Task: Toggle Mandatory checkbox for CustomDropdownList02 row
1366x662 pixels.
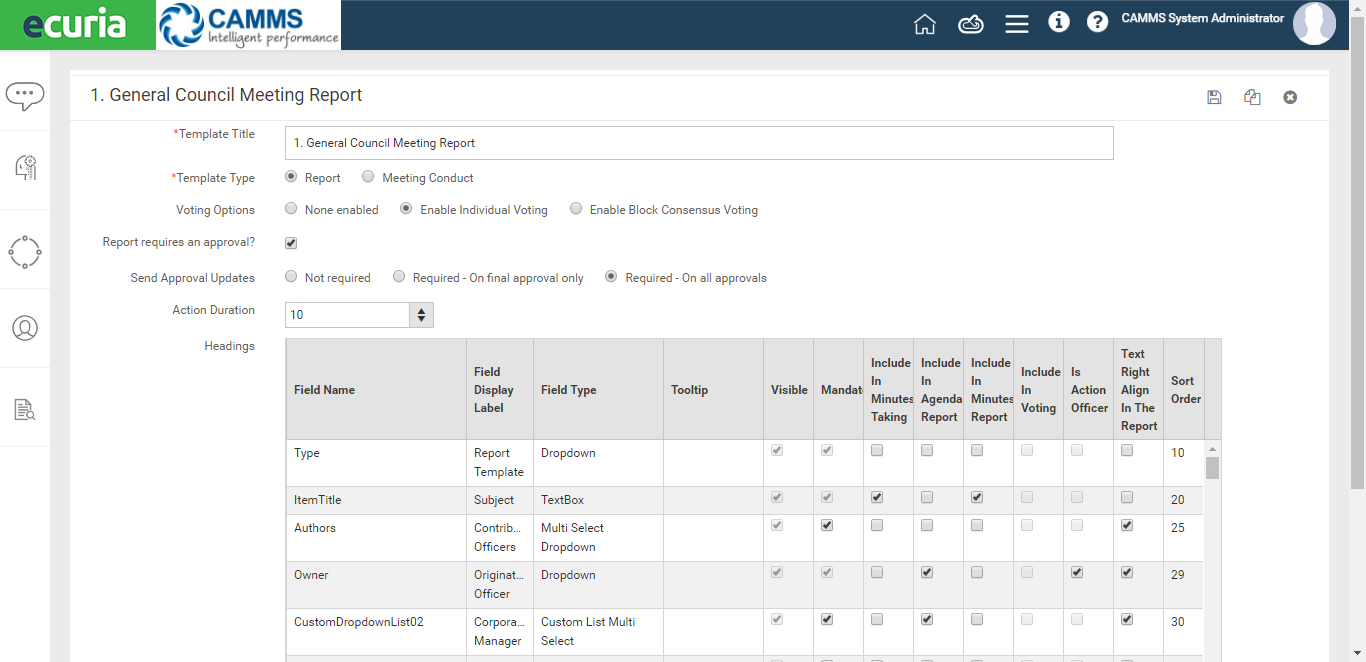Action: click(827, 619)
